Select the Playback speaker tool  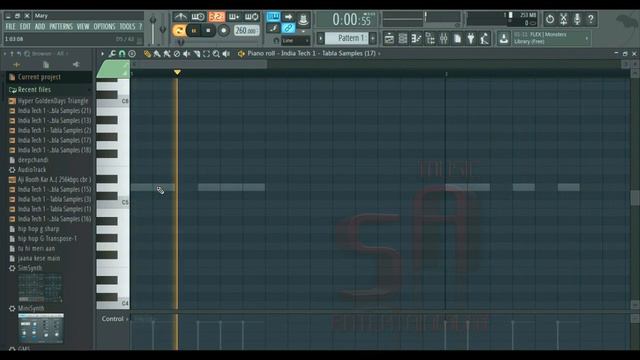tap(226, 54)
